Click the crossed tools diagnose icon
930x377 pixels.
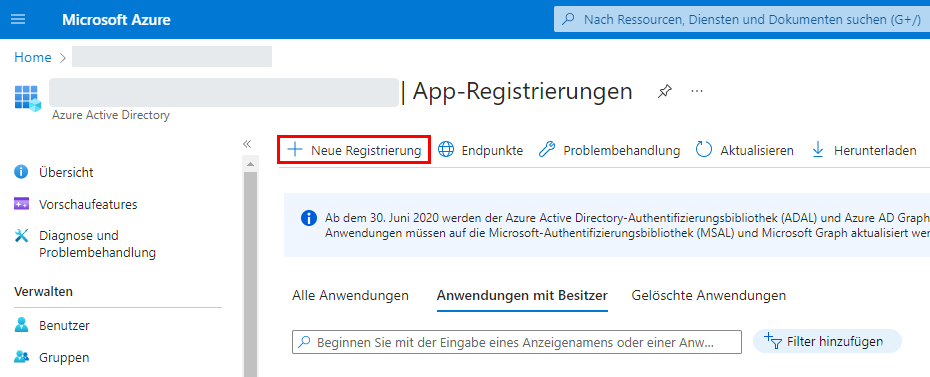point(21,236)
